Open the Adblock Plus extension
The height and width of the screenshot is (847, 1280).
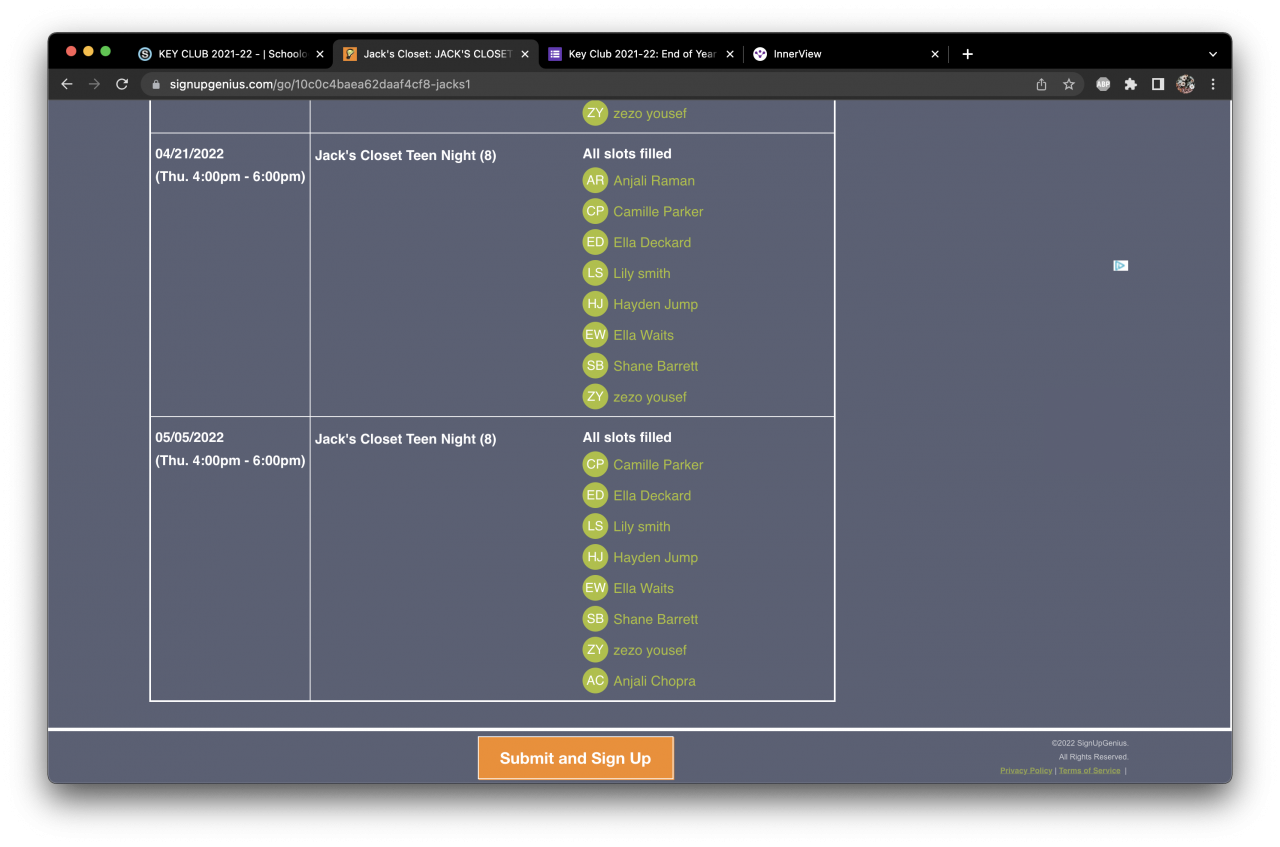[1103, 84]
